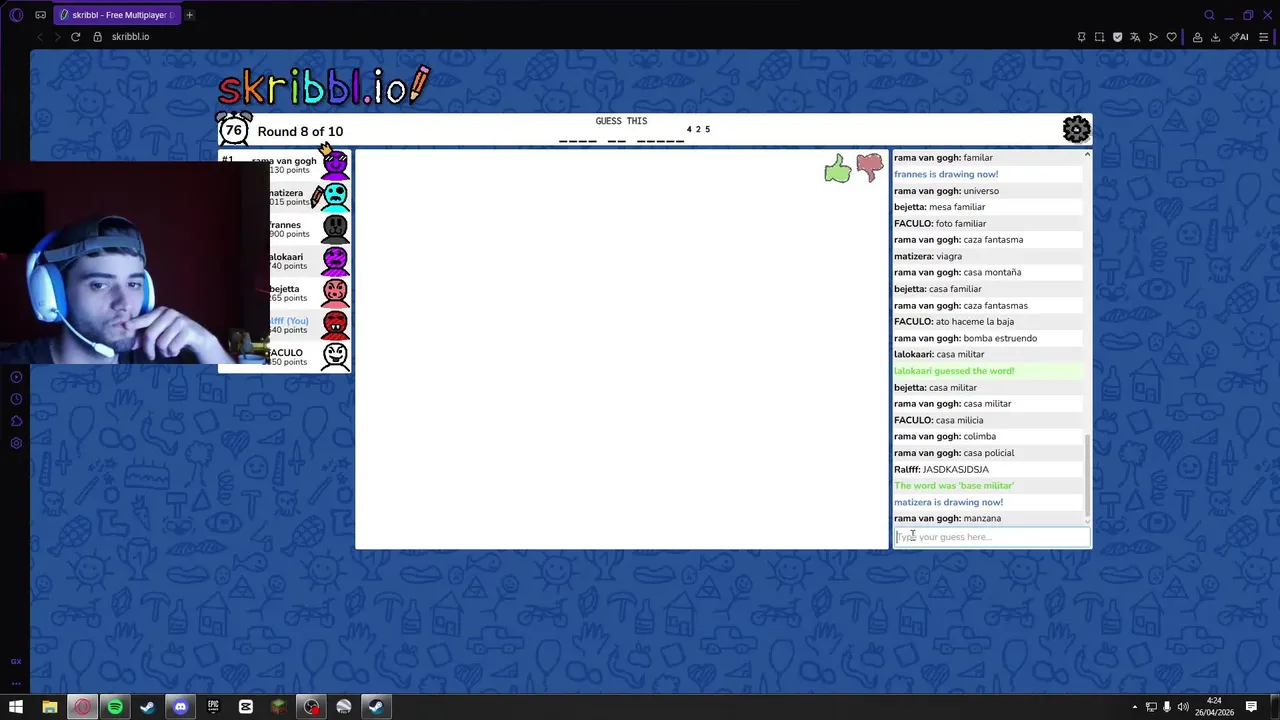Open the GX Corner gamepad icon
Viewport: 1280px width, 720px height.
[x=40, y=15]
